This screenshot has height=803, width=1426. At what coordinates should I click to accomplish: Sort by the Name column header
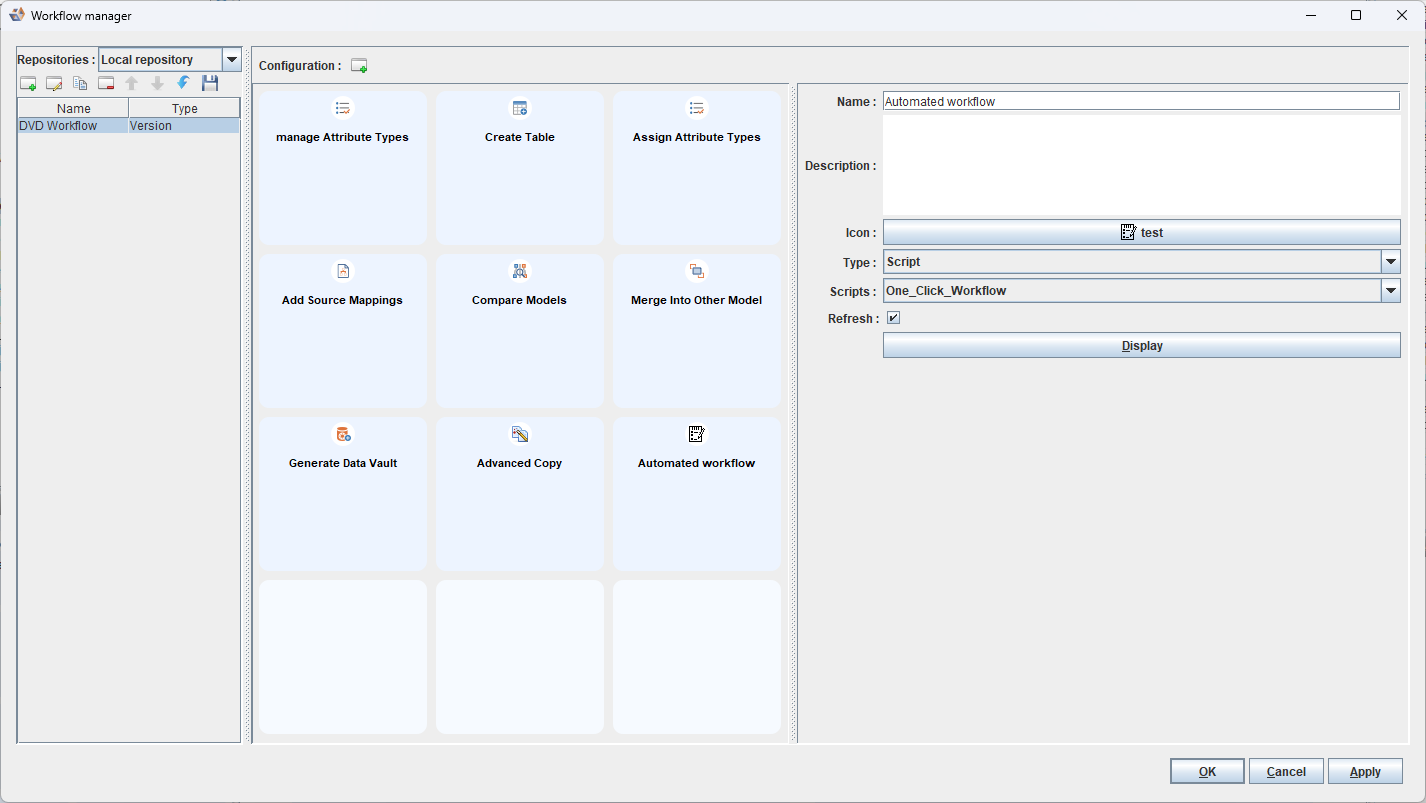click(x=74, y=108)
